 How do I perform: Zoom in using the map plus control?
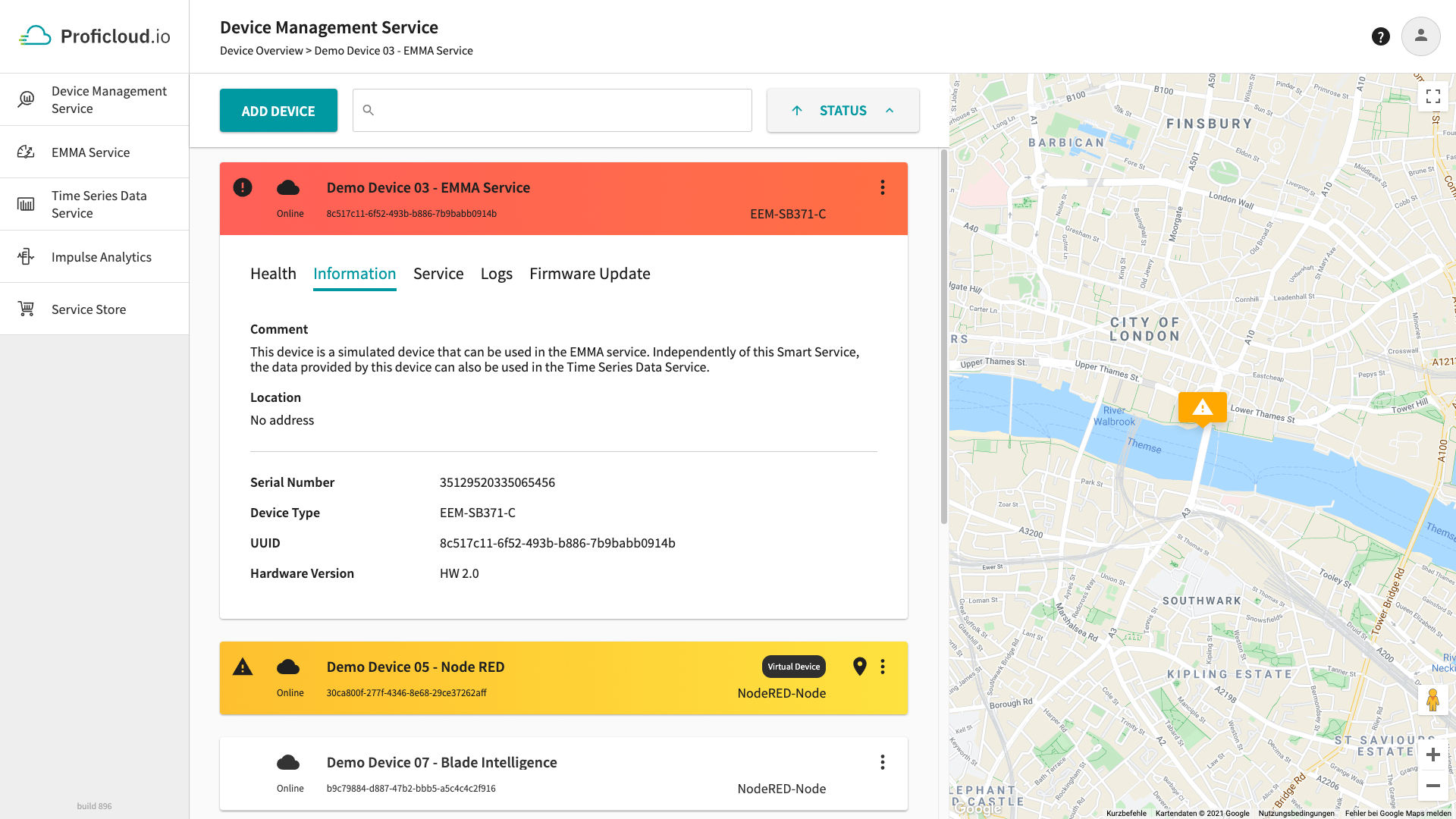[1433, 755]
